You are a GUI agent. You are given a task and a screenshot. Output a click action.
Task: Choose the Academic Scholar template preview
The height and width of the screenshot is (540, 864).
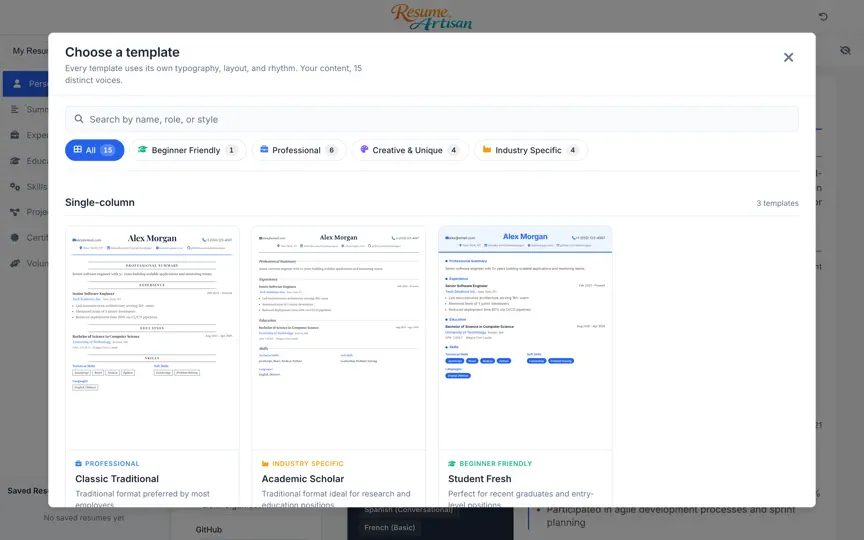coord(338,338)
